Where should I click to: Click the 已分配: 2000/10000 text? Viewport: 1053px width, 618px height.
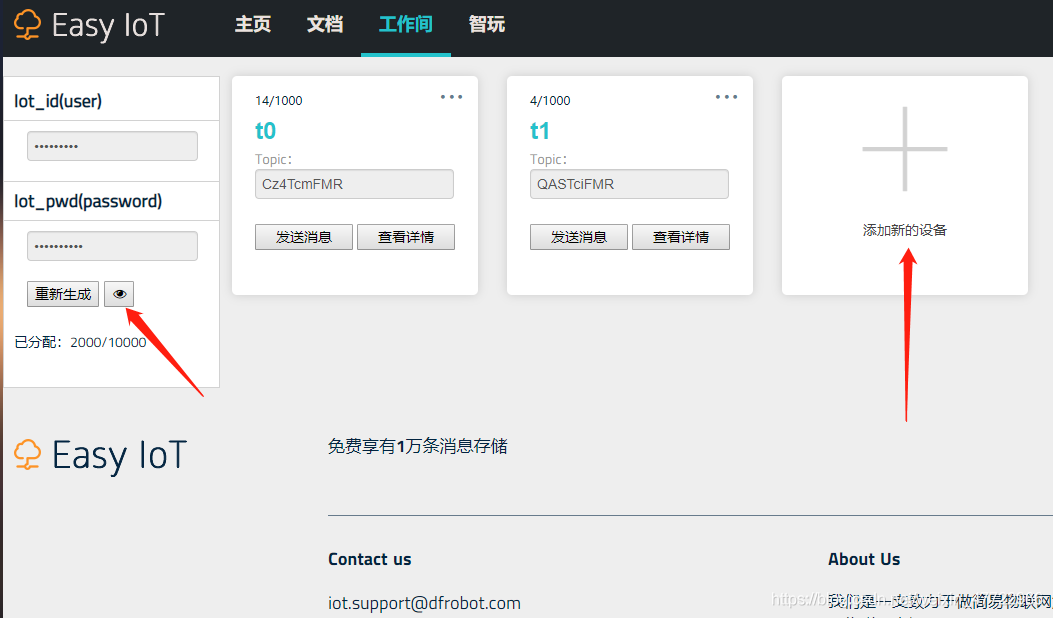[x=81, y=343]
